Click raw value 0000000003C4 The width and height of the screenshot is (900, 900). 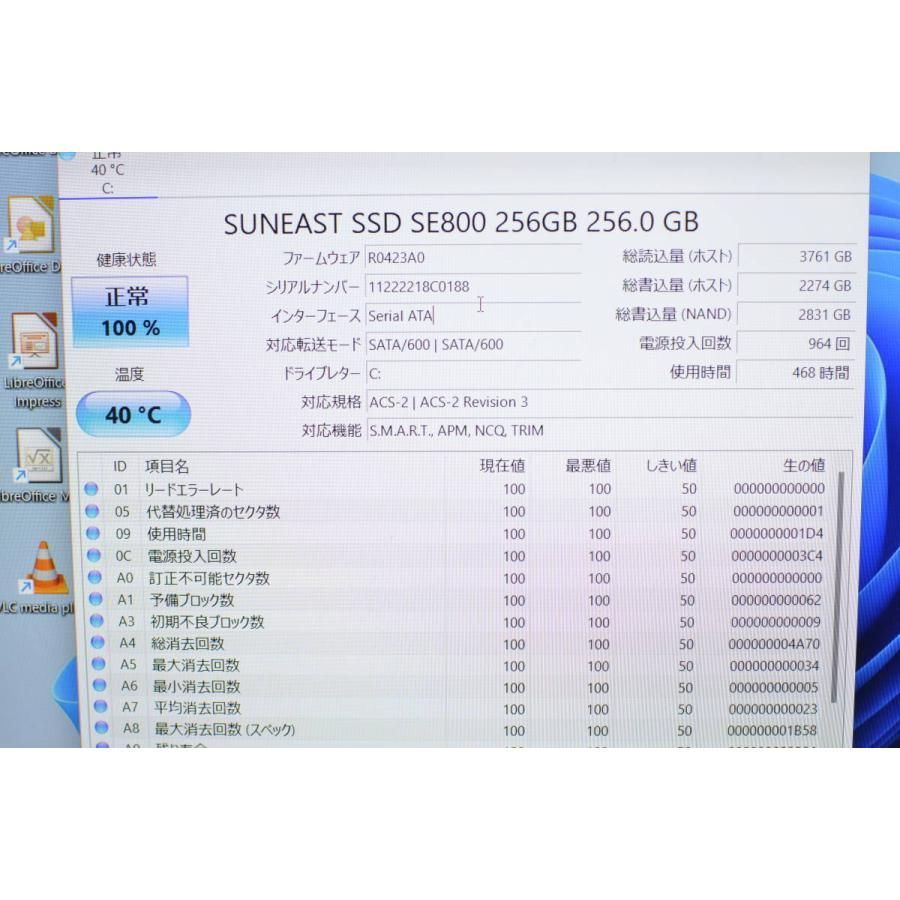tap(777, 556)
